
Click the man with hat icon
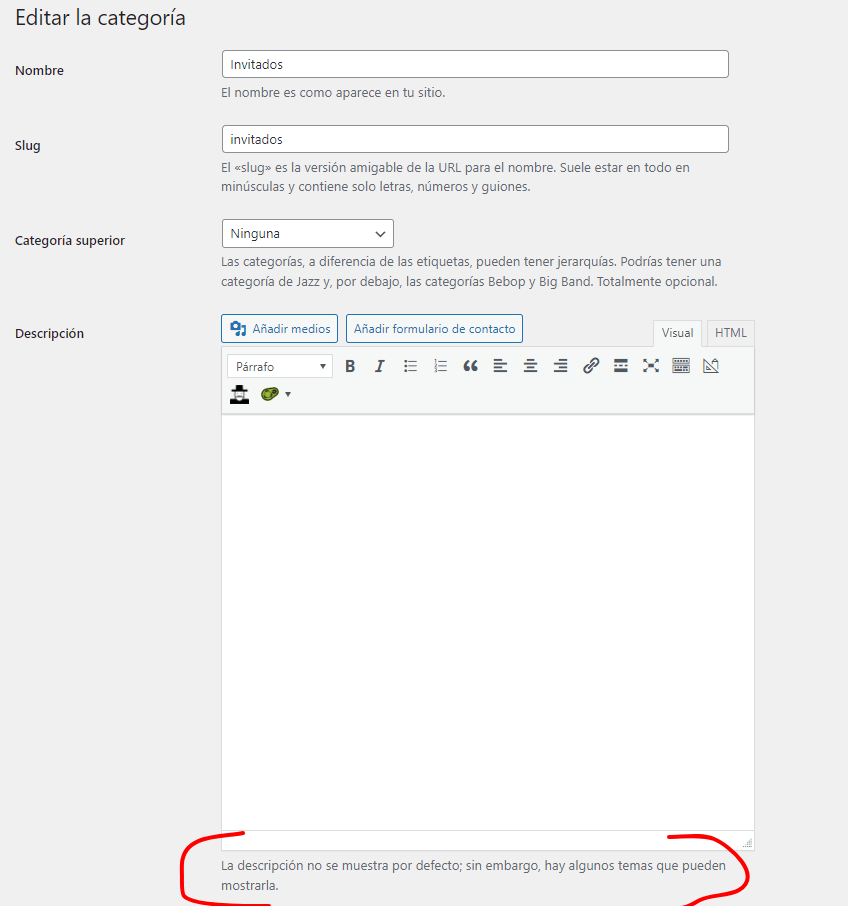[239, 395]
